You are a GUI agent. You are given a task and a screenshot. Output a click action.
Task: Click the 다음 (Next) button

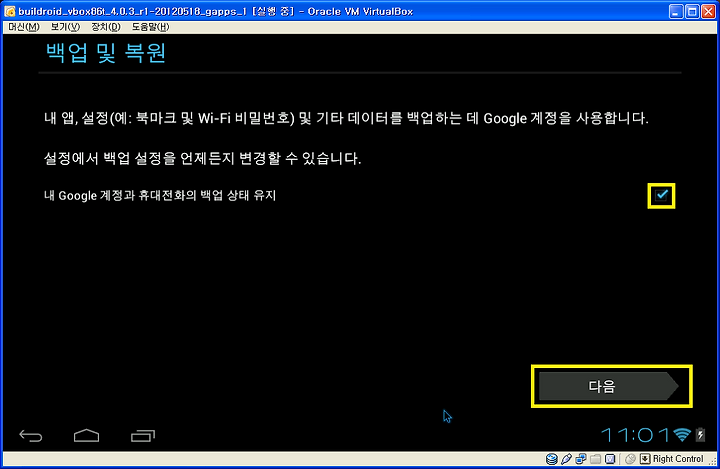pos(608,386)
